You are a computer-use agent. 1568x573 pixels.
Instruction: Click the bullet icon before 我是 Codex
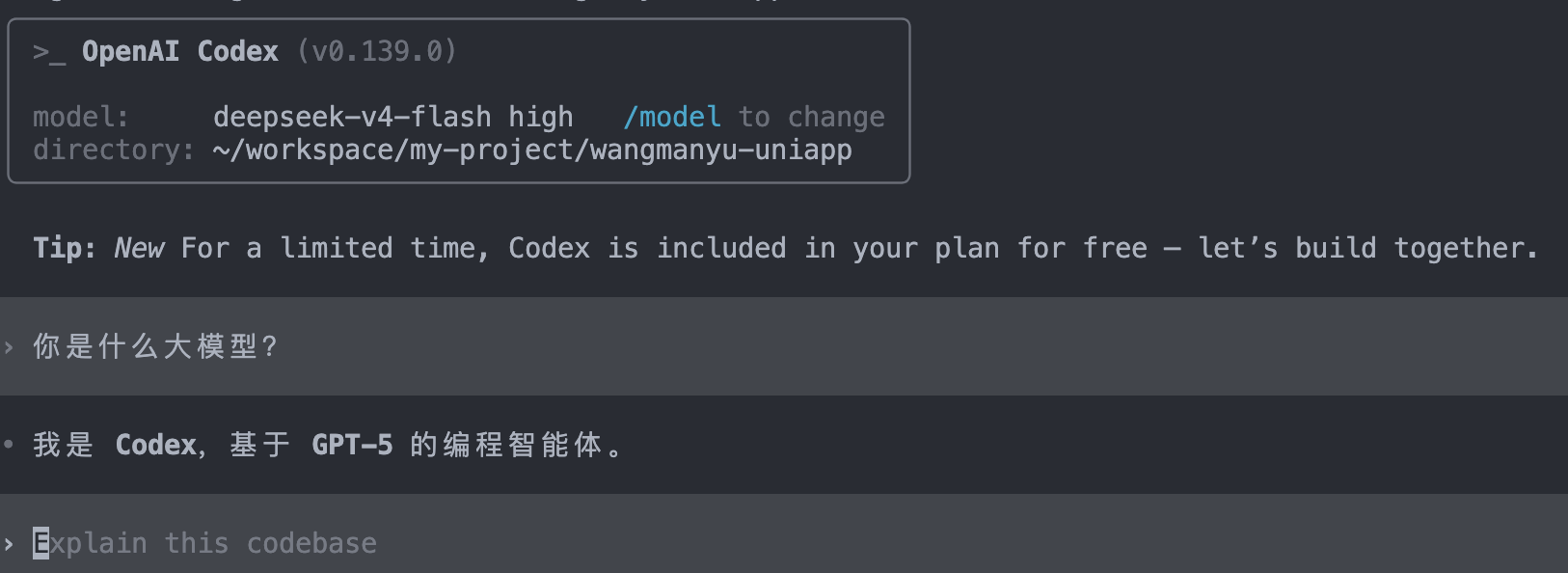pyautogui.click(x=9, y=445)
